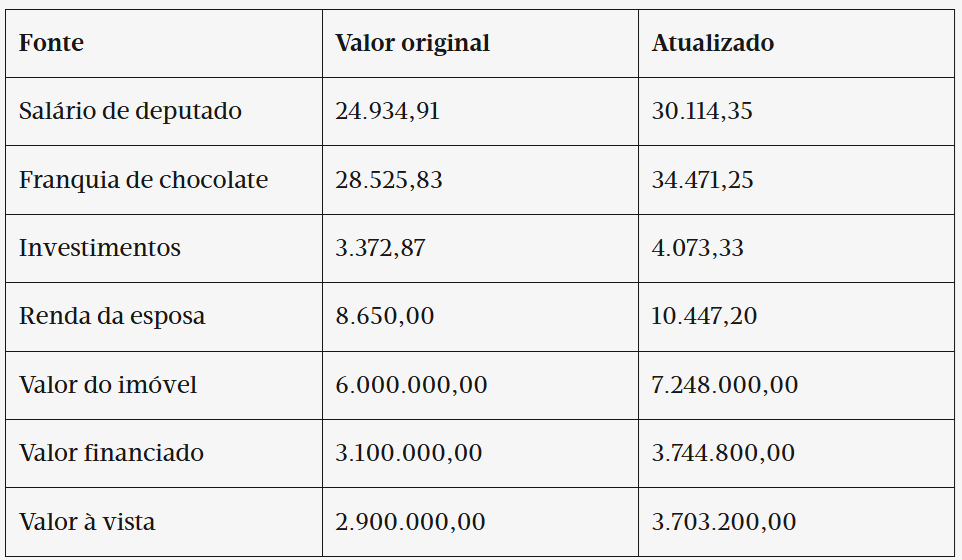Image resolution: width=962 pixels, height=560 pixels.
Task: Click the value 7.248.000,00
Action: [725, 385]
